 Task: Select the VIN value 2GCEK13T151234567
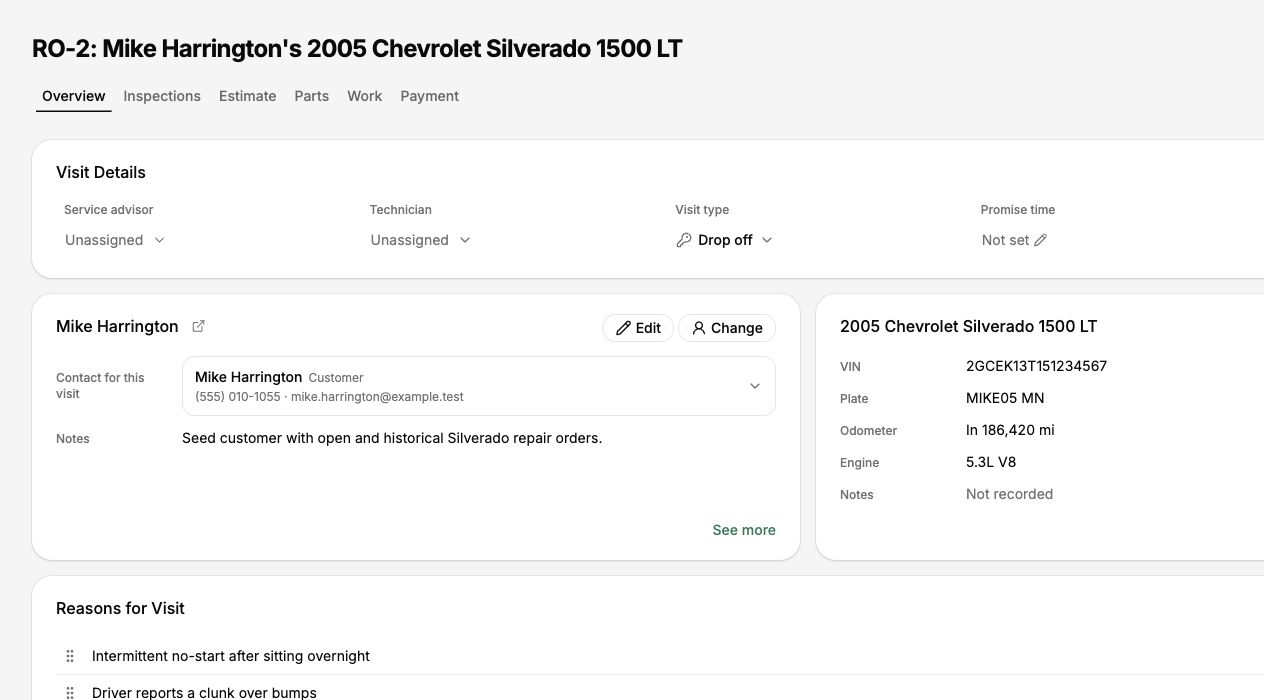1036,366
